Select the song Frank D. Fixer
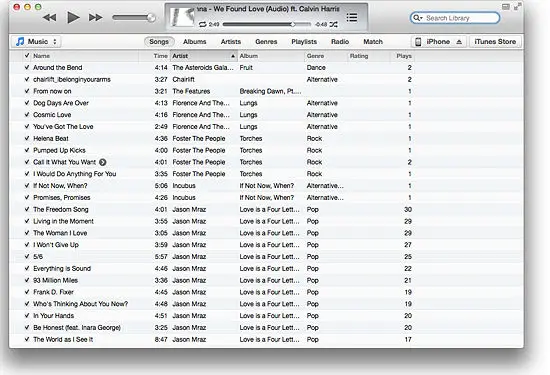 [53, 292]
